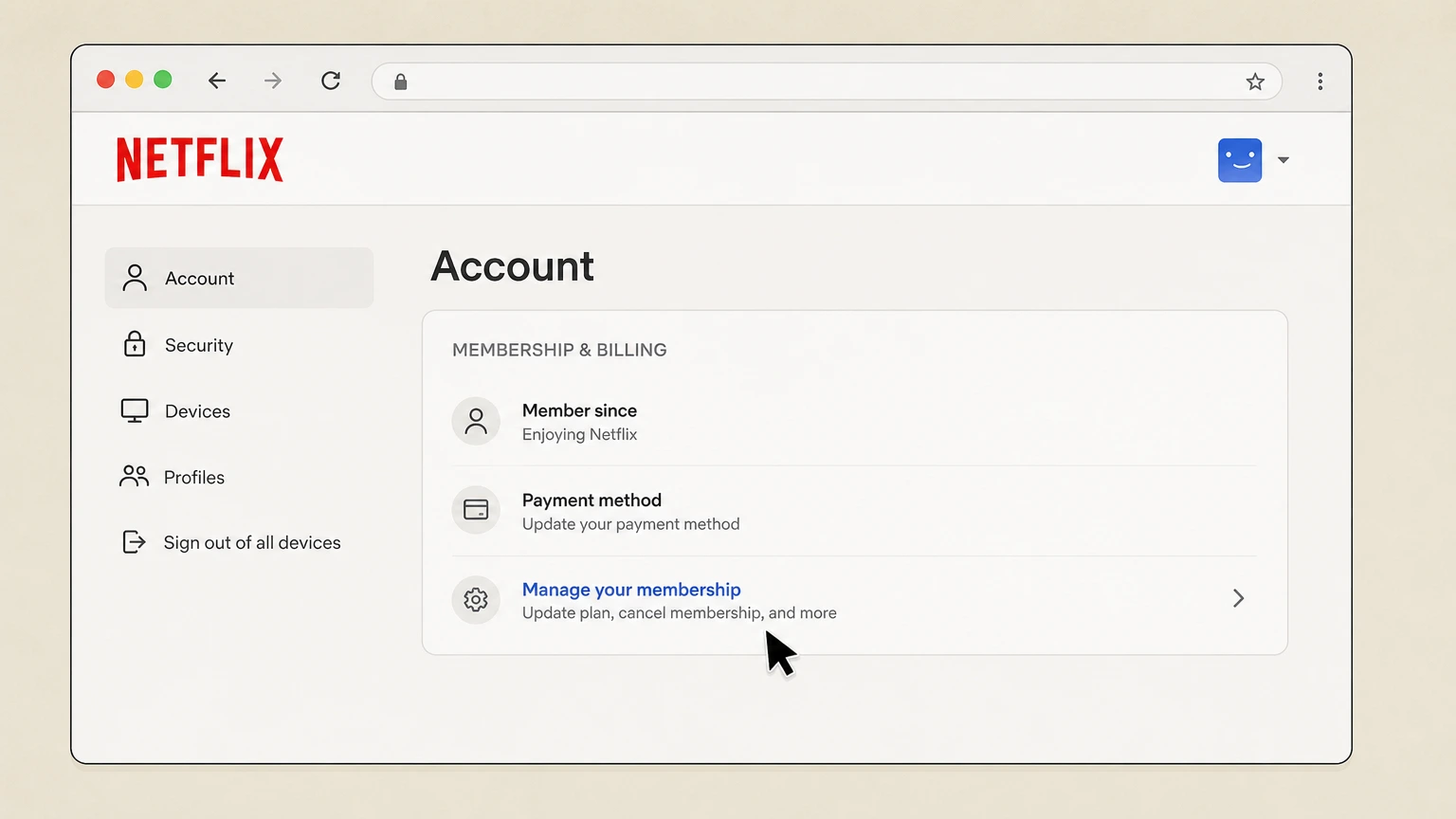Click the blue smiley profile avatar
The image size is (1456, 819).
pyautogui.click(x=1240, y=160)
